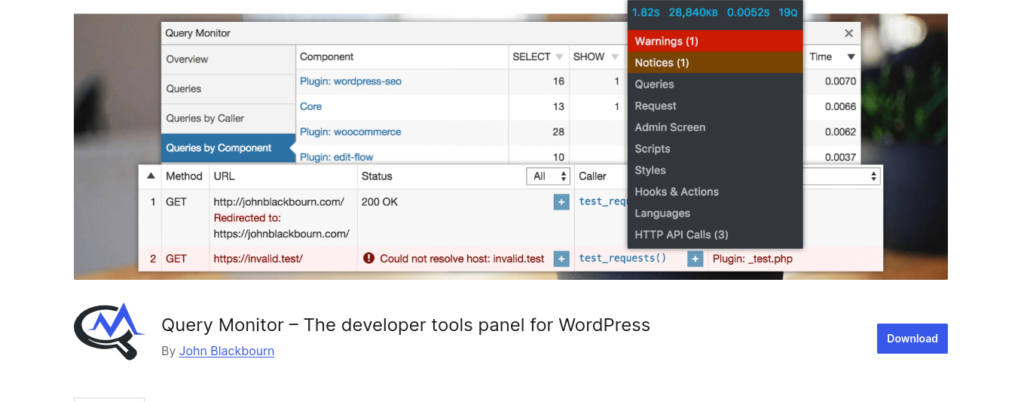Click Plugin: wordpress-seo component link
The width and height of the screenshot is (1024, 402).
tap(351, 82)
